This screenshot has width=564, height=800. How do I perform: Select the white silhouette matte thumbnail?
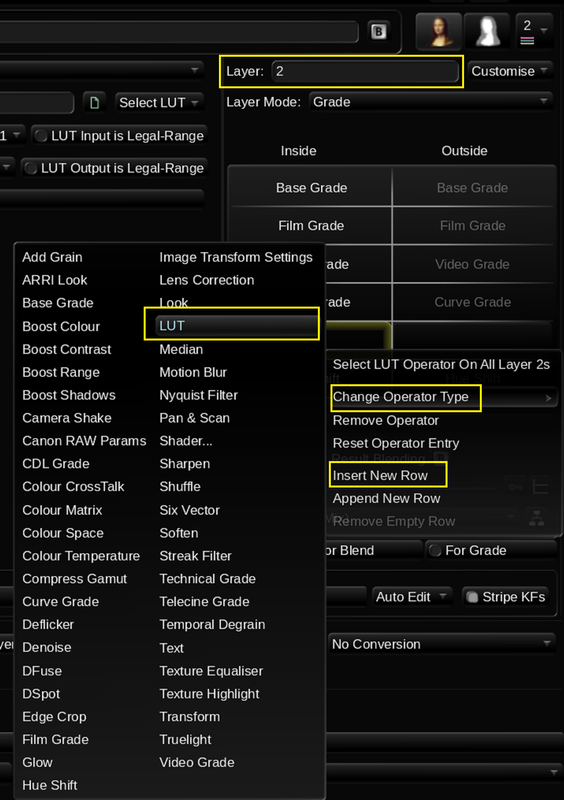click(x=487, y=32)
